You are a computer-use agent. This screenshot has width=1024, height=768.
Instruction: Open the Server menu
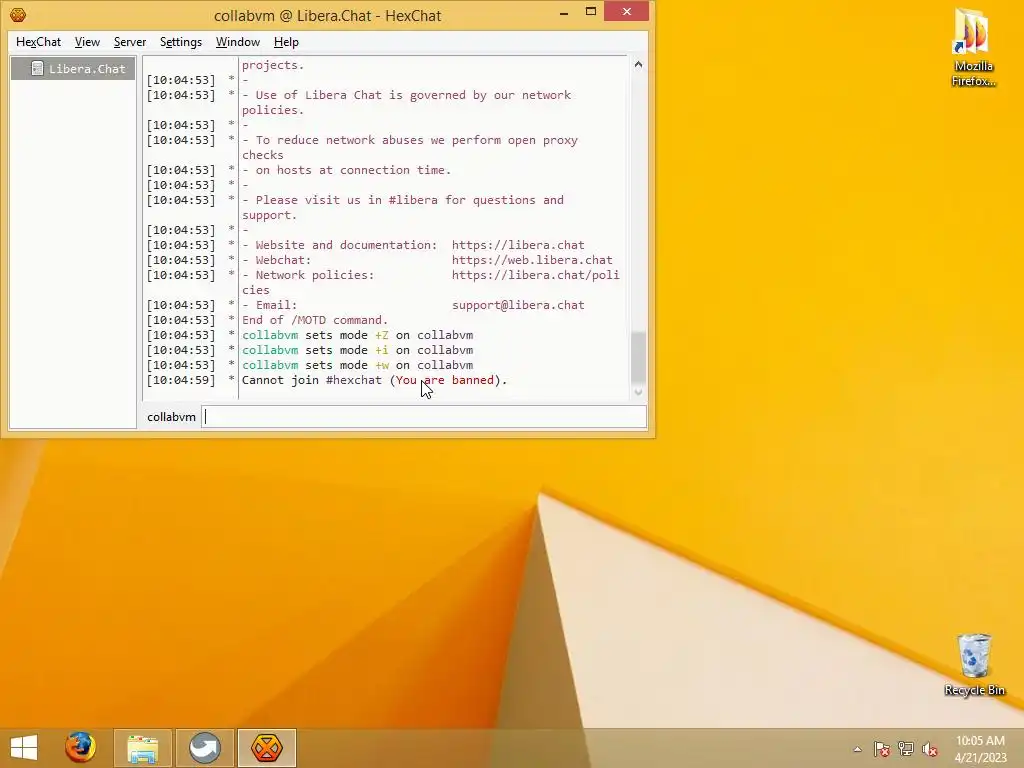(x=129, y=42)
